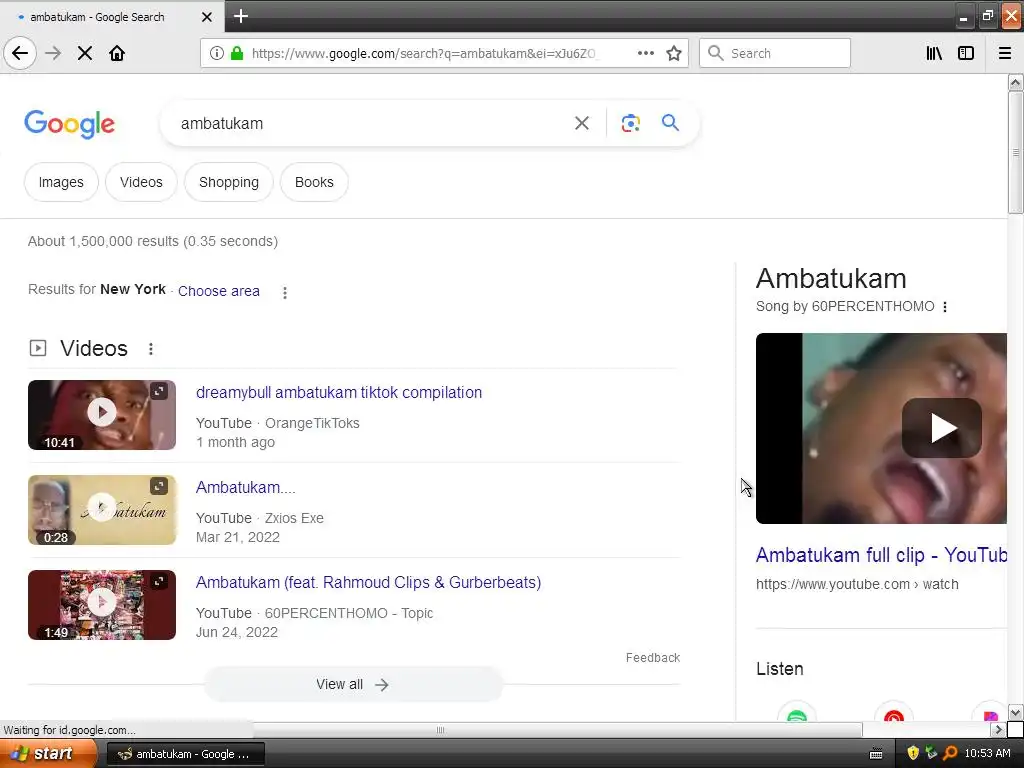Click into the Google search box
This screenshot has width=1024, height=768.
pos(372,123)
